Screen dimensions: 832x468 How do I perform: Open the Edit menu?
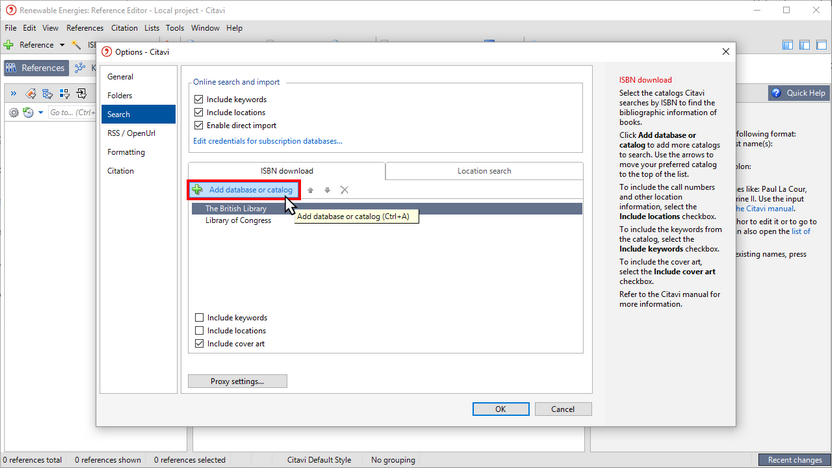pyautogui.click(x=29, y=28)
